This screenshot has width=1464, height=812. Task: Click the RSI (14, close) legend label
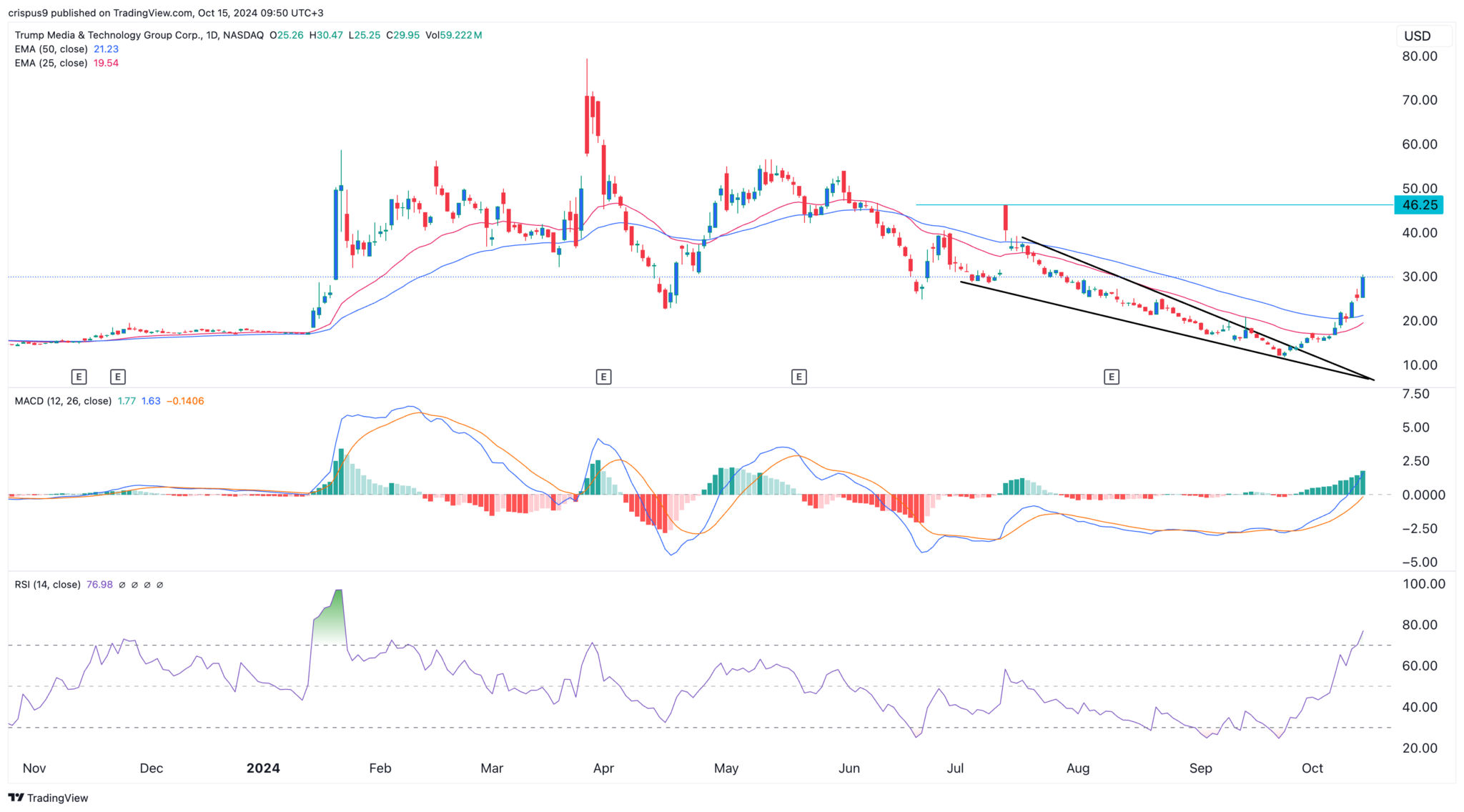tap(47, 585)
